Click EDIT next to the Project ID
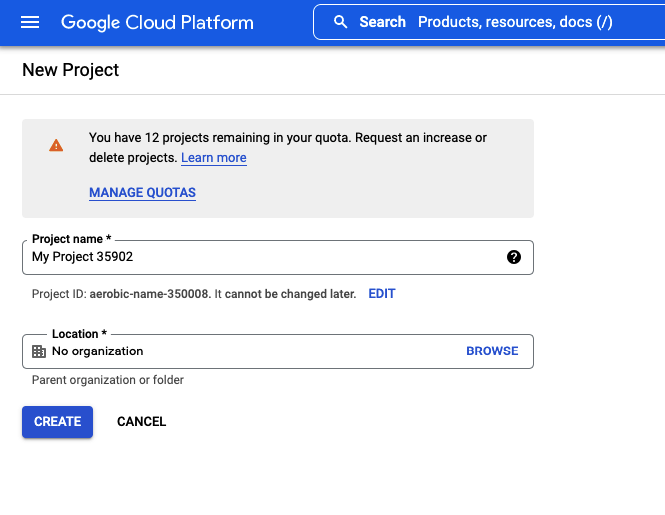The width and height of the screenshot is (665, 515). click(382, 294)
